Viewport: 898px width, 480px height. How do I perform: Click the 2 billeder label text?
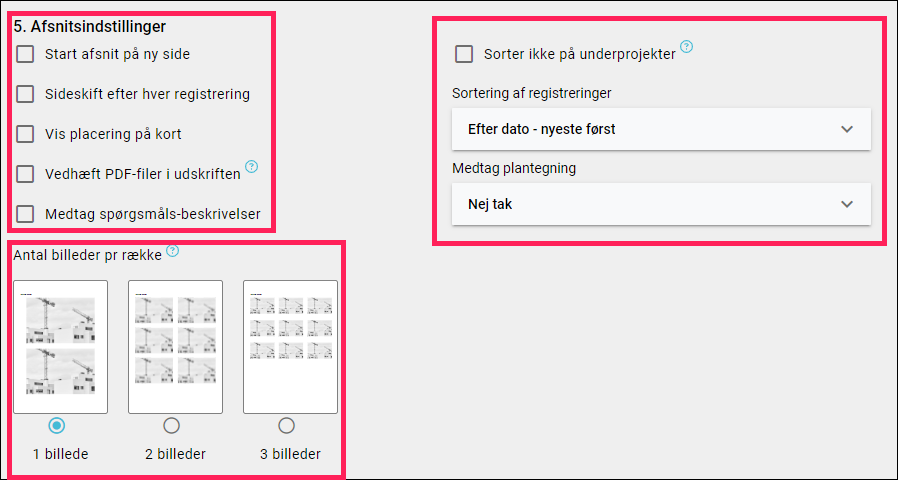coord(175,454)
